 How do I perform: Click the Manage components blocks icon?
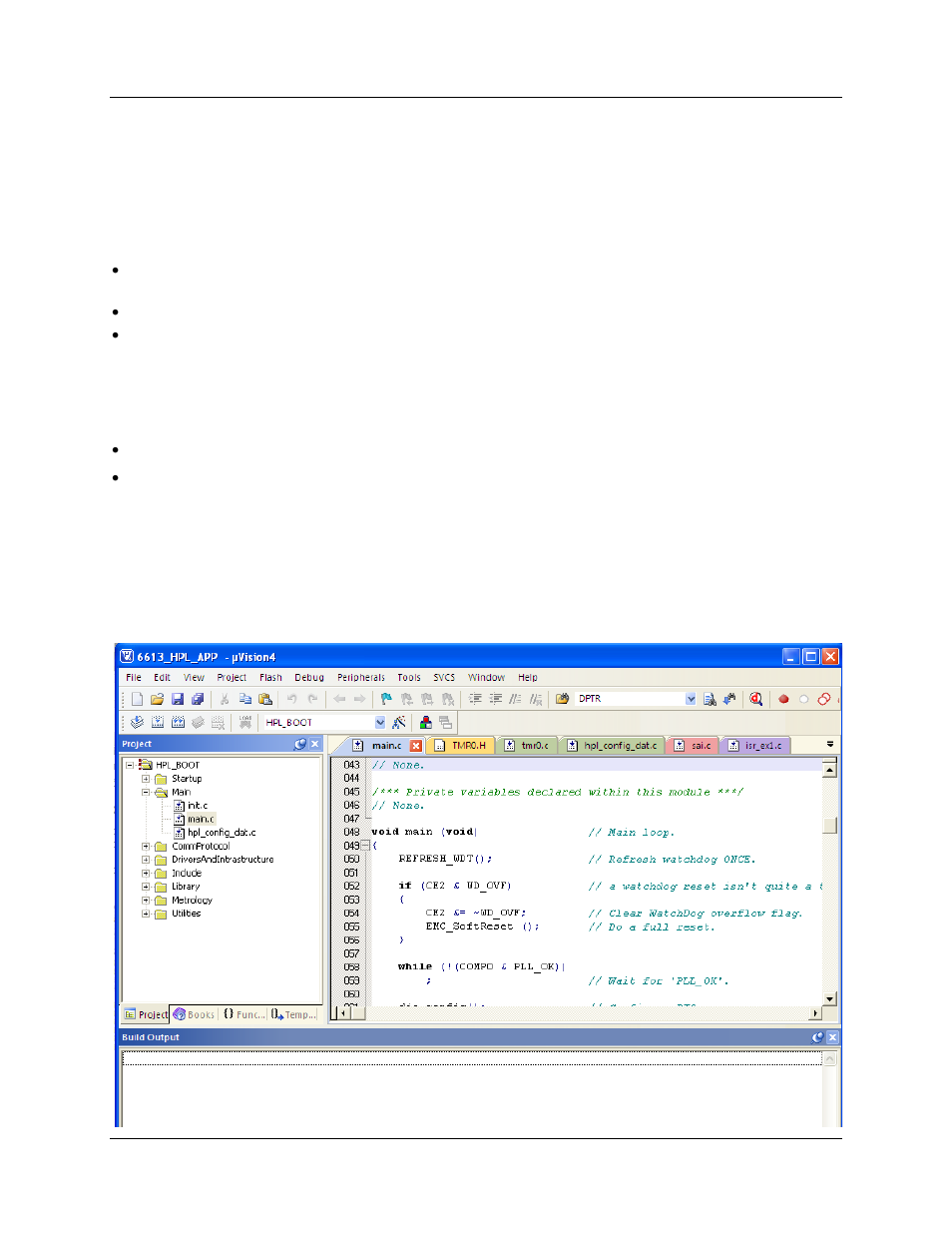click(x=425, y=722)
